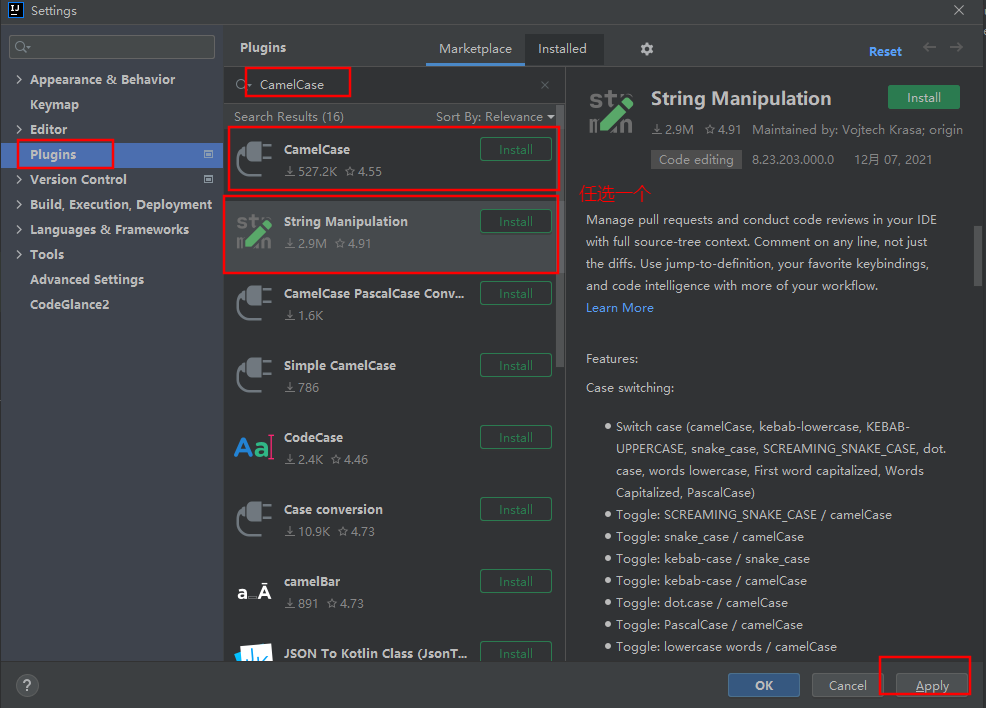986x708 pixels.
Task: Click the camelBar plugin icon
Action: point(254,592)
